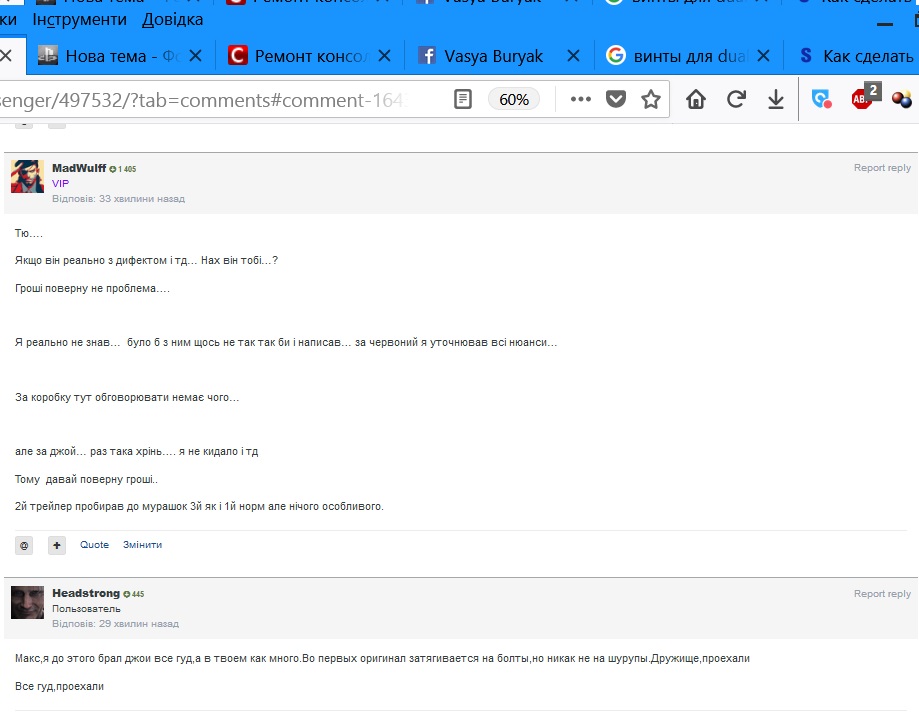Click the @ mention button under comment
Viewport: 919px width, 712px height.
point(25,545)
